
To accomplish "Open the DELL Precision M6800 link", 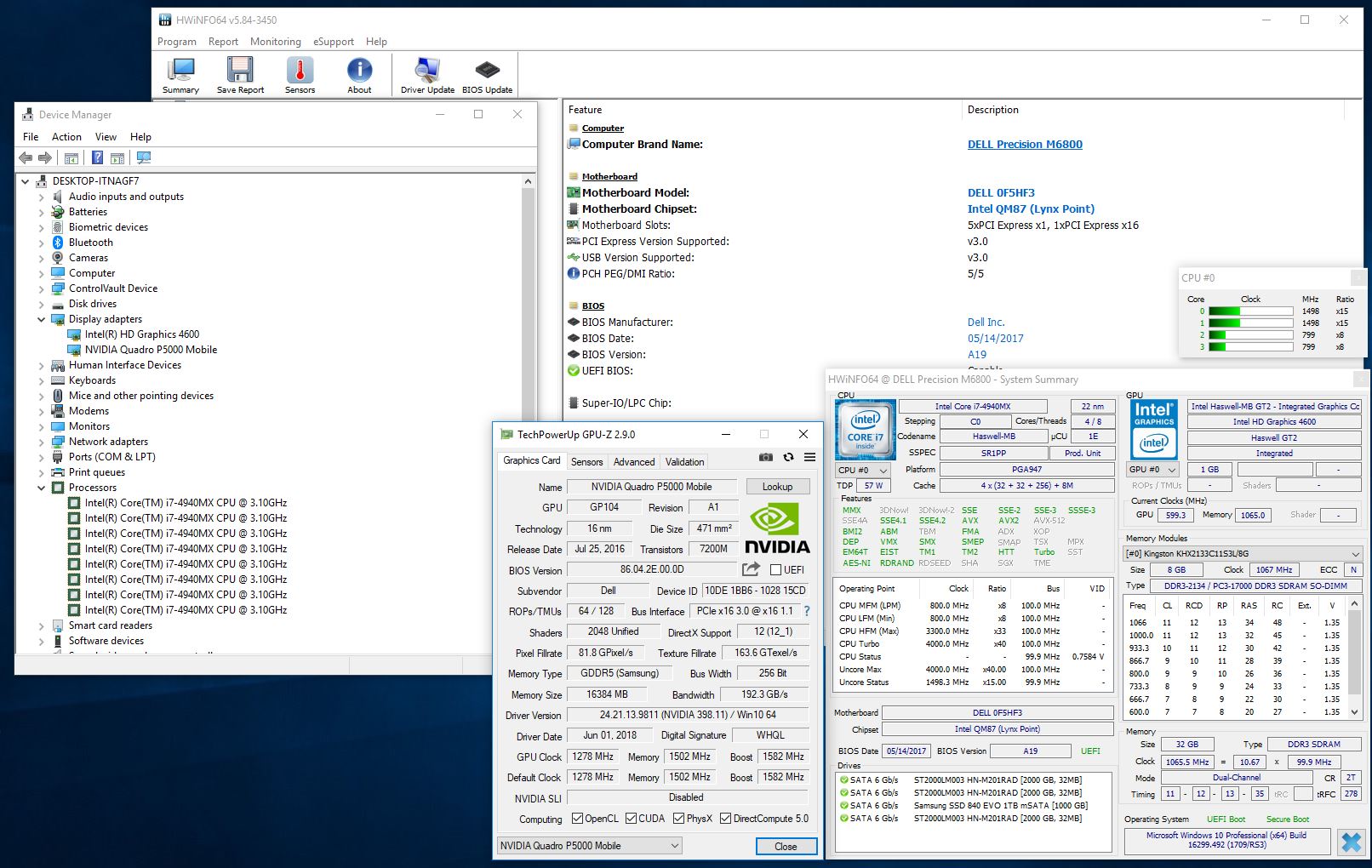I will click(1025, 145).
